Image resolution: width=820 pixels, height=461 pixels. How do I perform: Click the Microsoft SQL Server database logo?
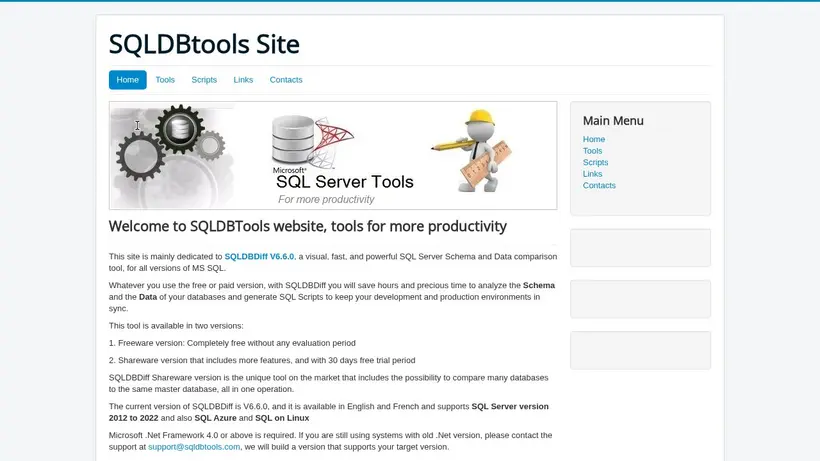(x=312, y=144)
